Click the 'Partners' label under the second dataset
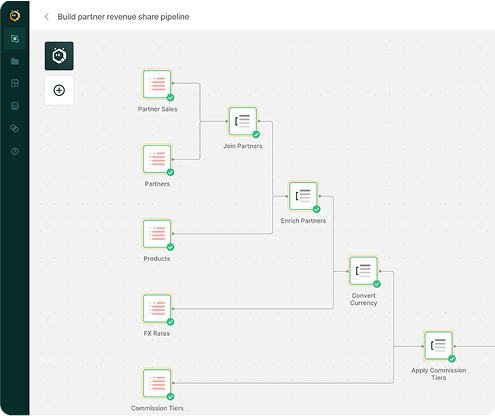Image resolution: width=495 pixels, height=416 pixels. [157, 184]
